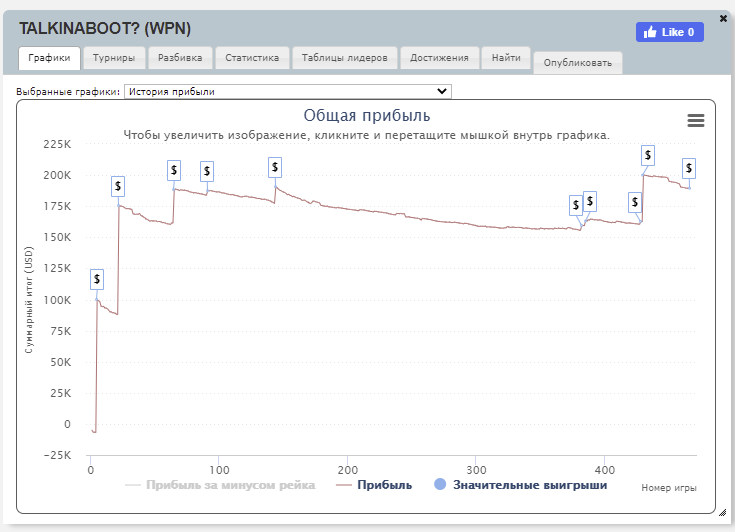
Task: Toggle the 'Прибыль за минусом рейка' series
Action: (220, 485)
